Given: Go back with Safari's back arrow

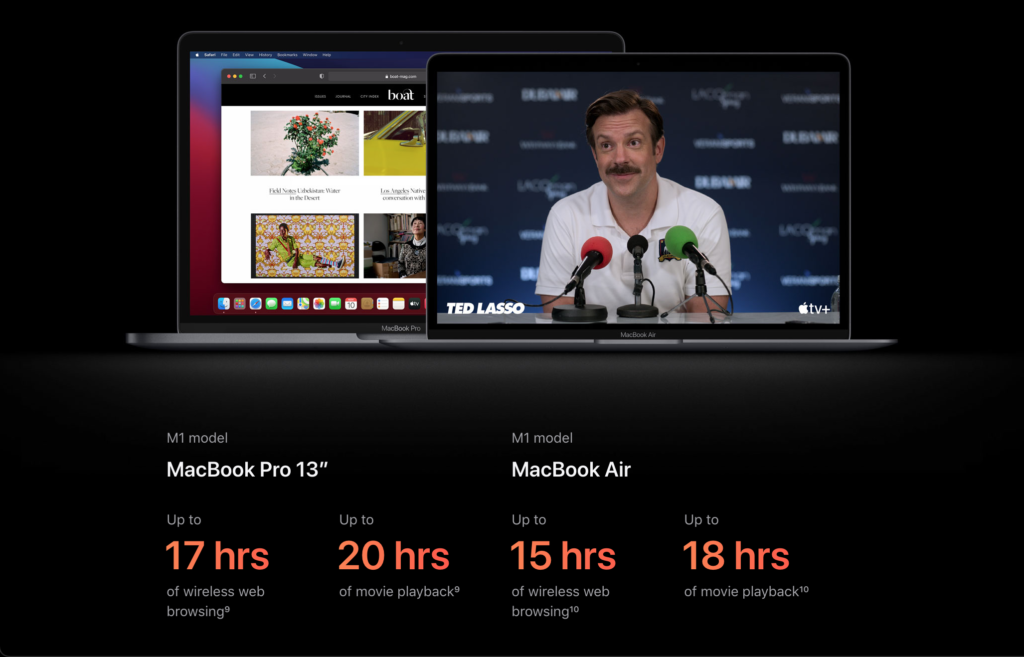Looking at the screenshot, I should pyautogui.click(x=264, y=76).
